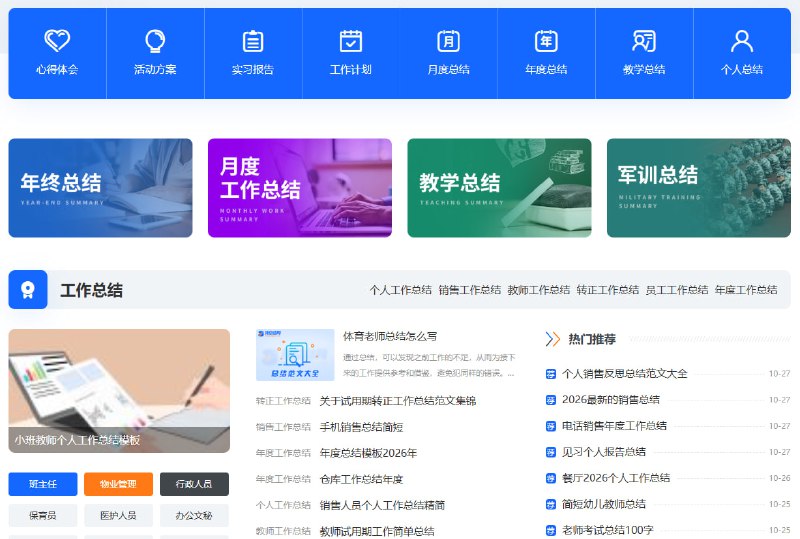The width and height of the screenshot is (800, 539).
Task: Open 简短幼儿教师总结 recommendation
Action: 604,504
